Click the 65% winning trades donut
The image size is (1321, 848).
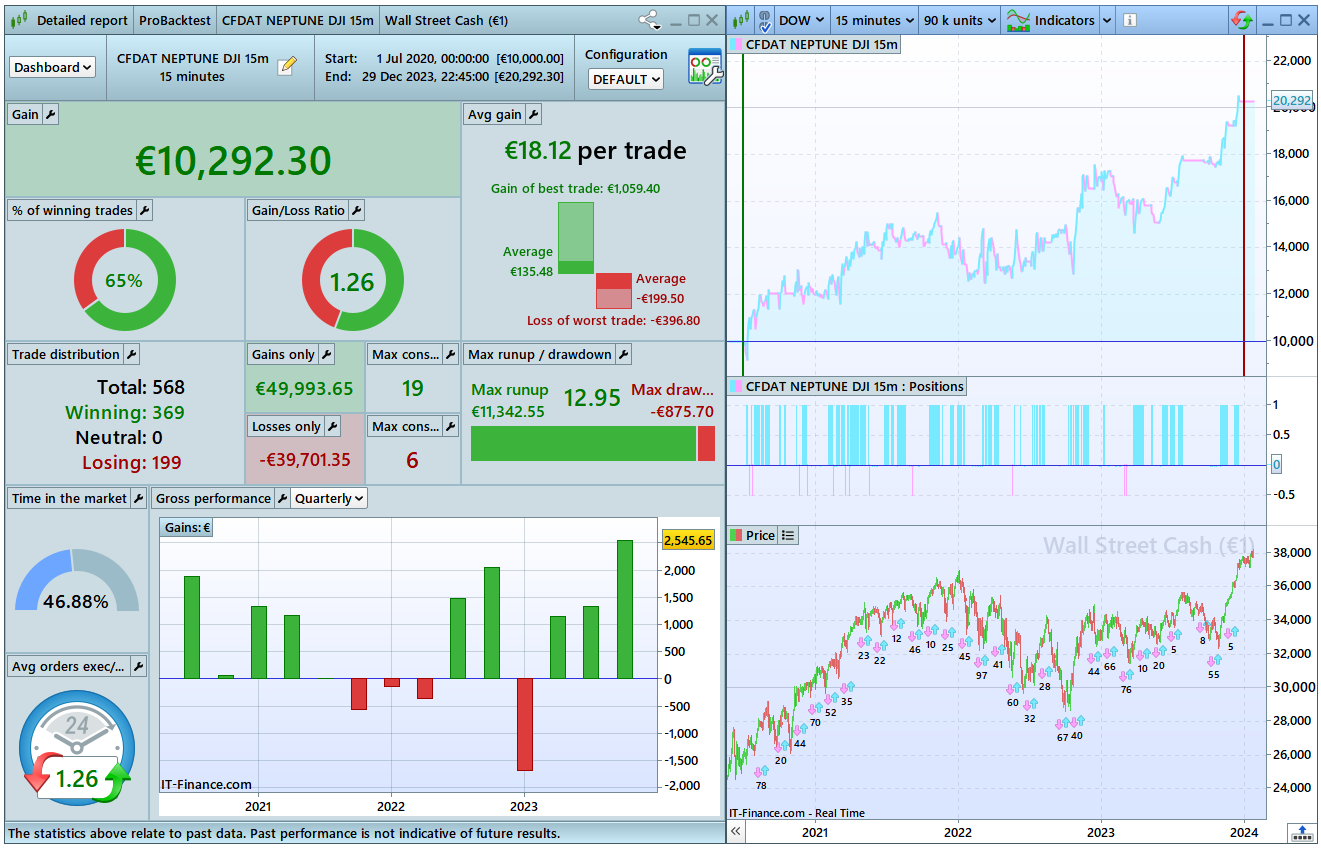tap(125, 281)
